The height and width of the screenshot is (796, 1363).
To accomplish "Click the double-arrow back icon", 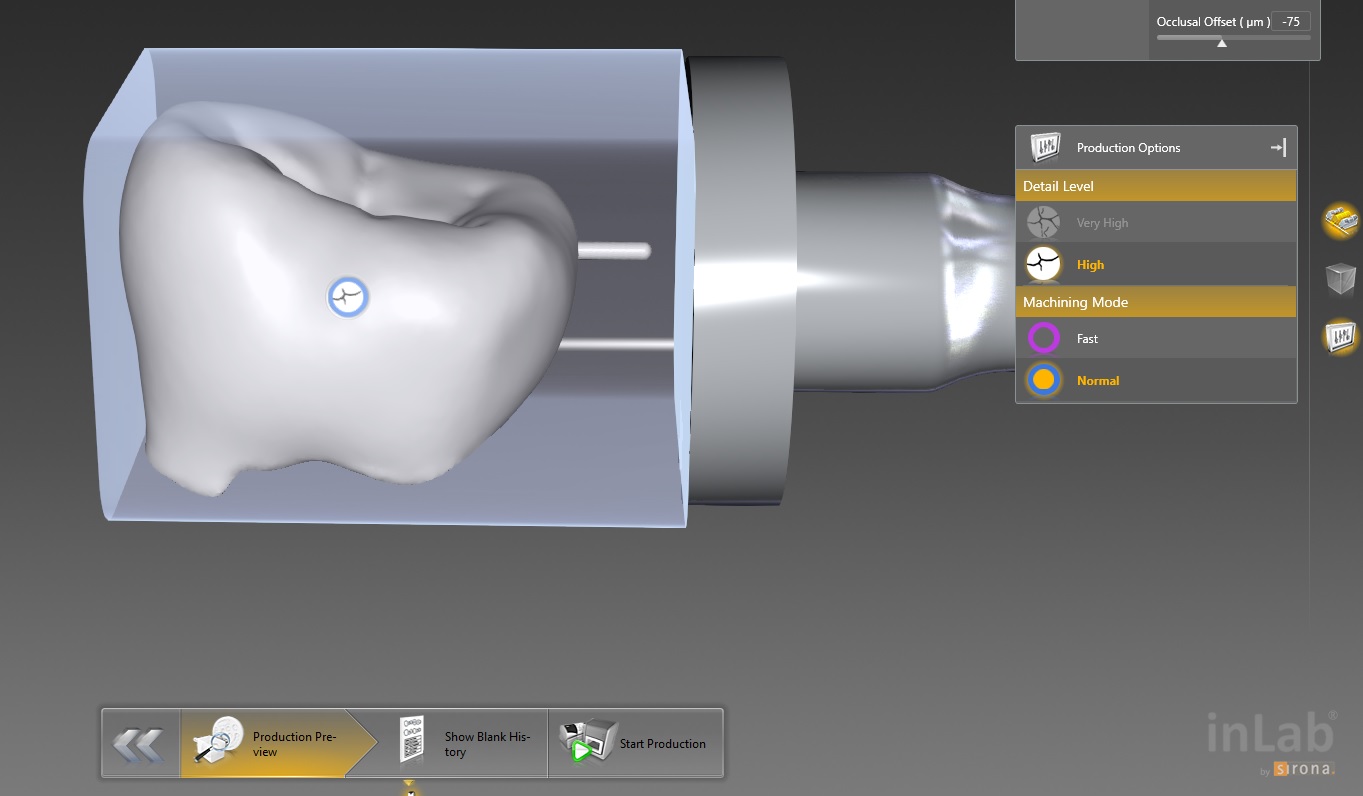I will point(139,744).
